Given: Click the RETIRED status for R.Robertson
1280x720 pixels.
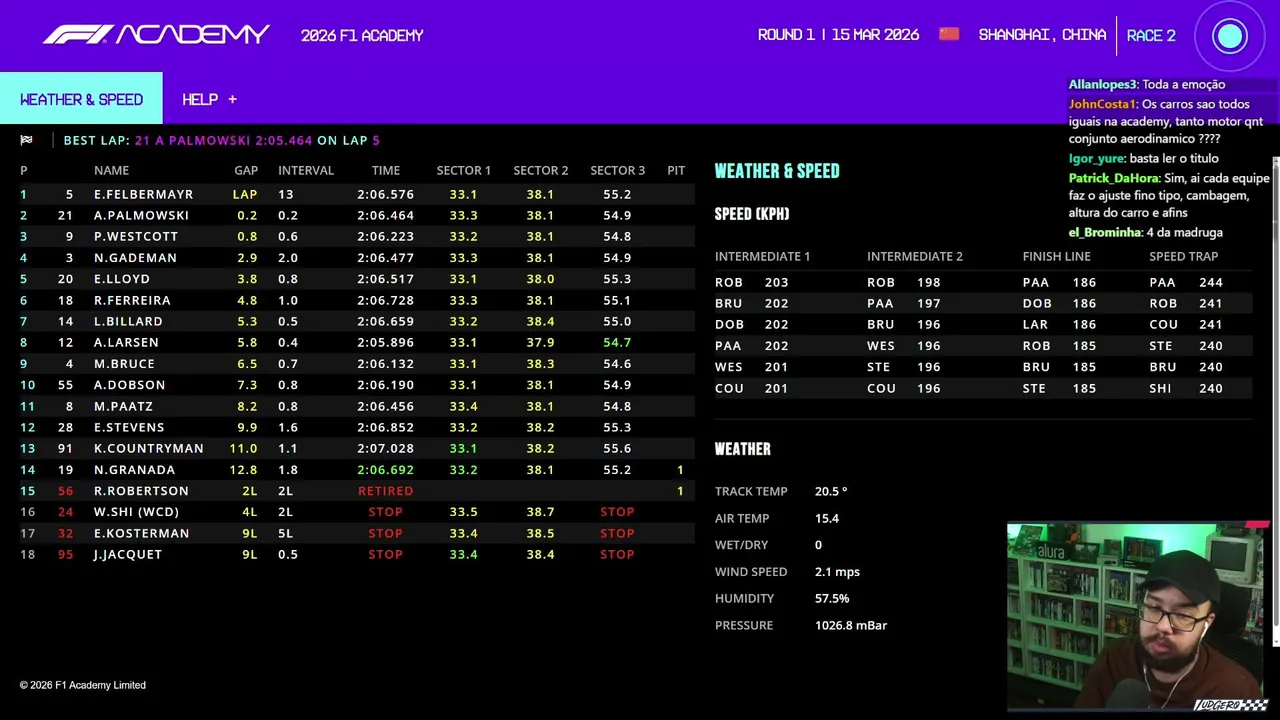Looking at the screenshot, I should pos(385,491).
